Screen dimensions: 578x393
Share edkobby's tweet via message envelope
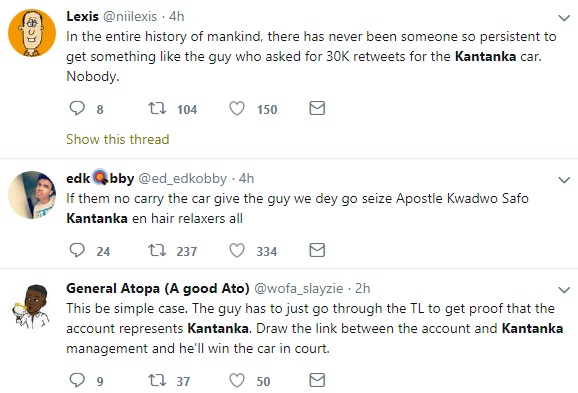(x=317, y=250)
